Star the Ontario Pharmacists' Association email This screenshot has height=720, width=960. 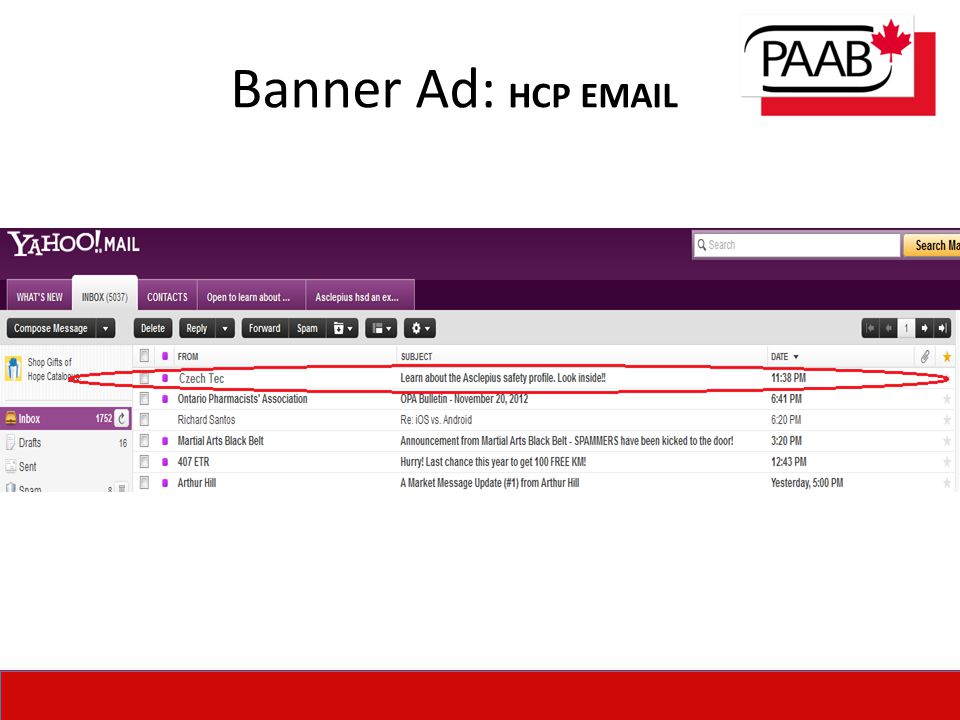pos(947,399)
